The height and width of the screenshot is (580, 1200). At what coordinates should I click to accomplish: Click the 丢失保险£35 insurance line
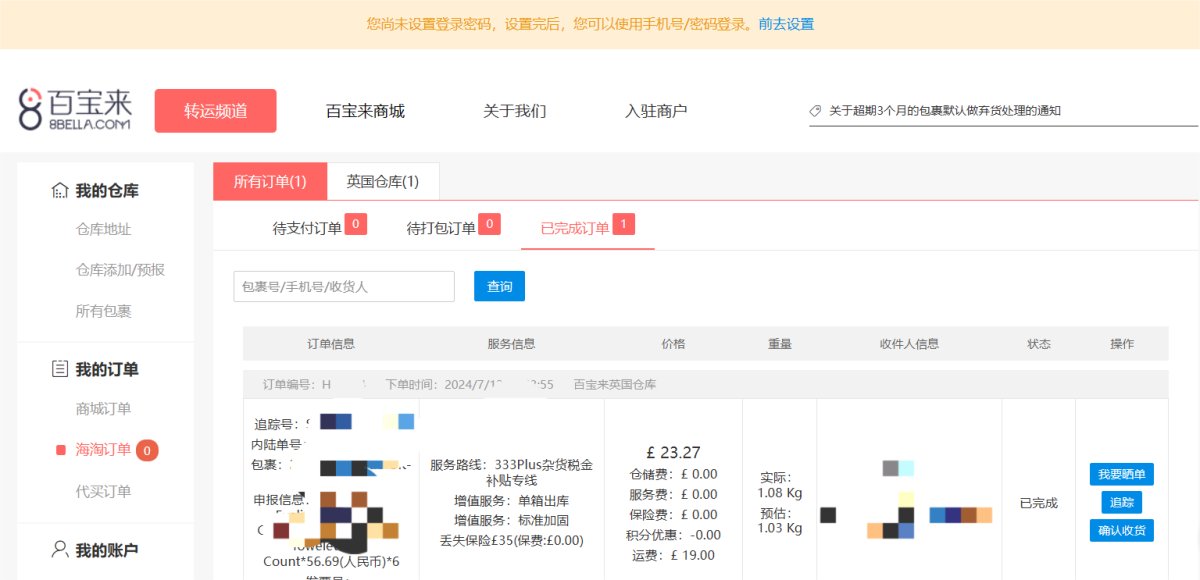pos(512,540)
